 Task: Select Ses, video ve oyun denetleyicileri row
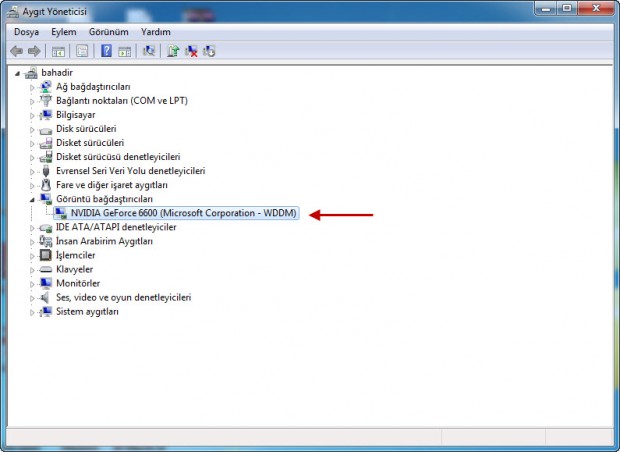[x=124, y=297]
